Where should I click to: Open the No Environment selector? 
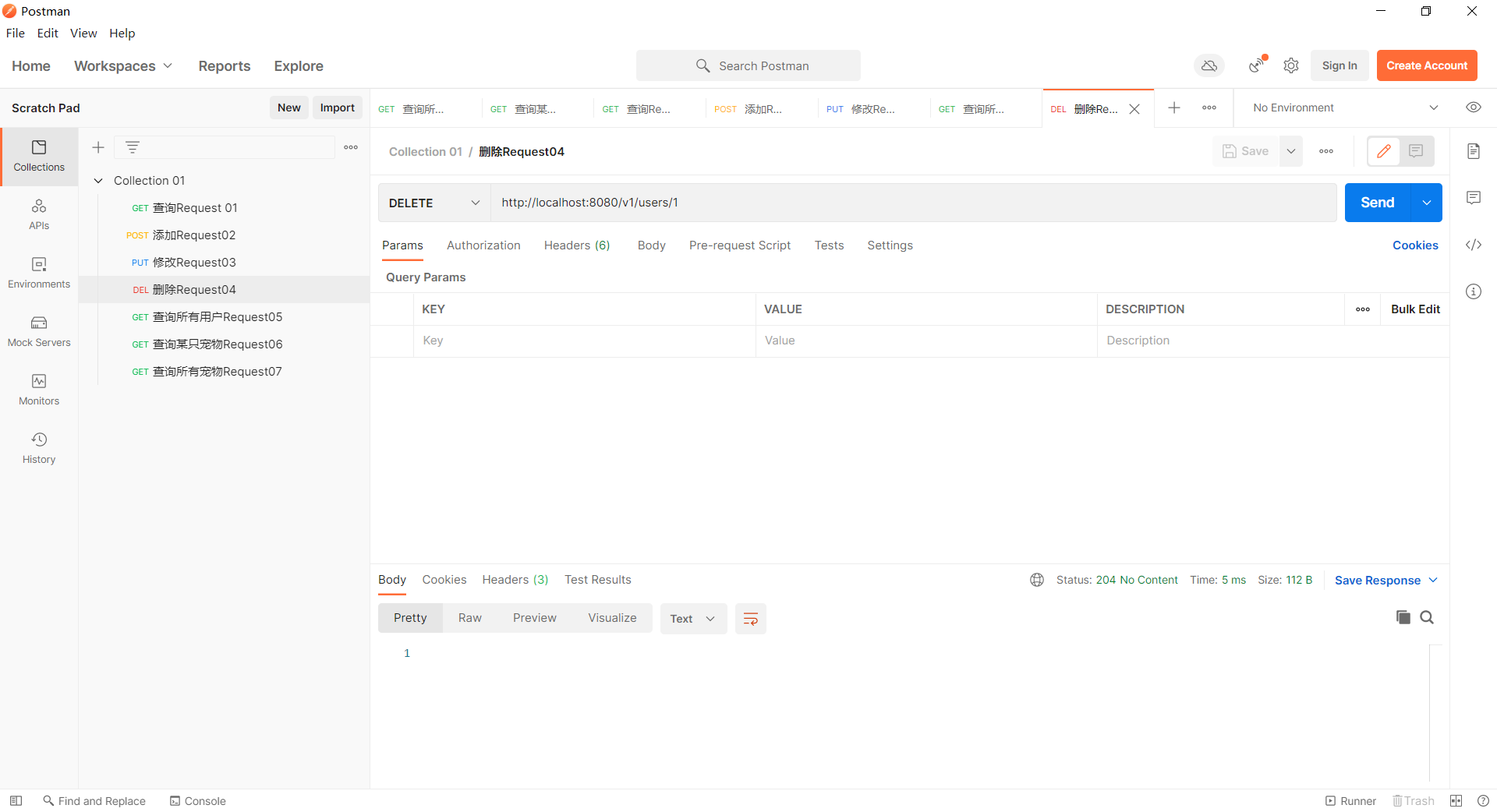tap(1346, 108)
